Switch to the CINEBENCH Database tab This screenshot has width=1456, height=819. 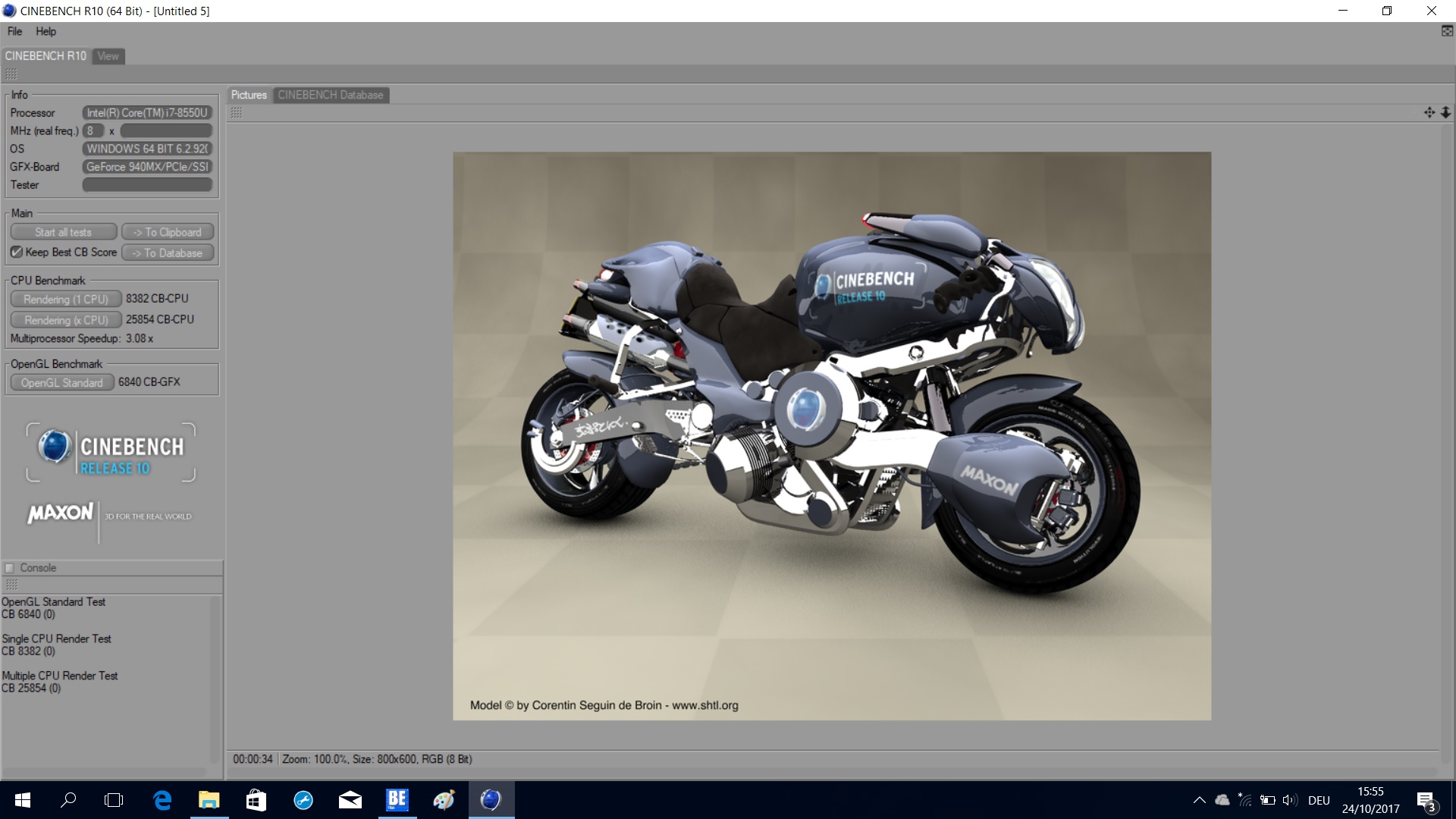330,95
